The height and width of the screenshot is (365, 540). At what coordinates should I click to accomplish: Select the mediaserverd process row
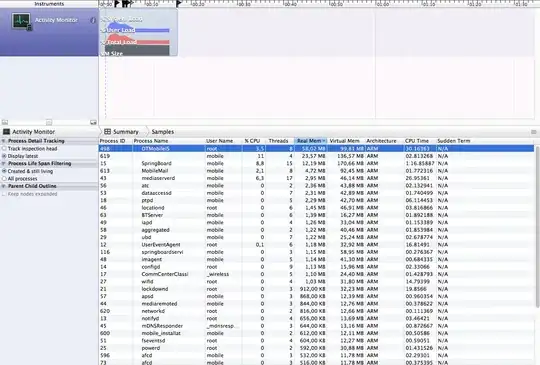tap(316, 178)
